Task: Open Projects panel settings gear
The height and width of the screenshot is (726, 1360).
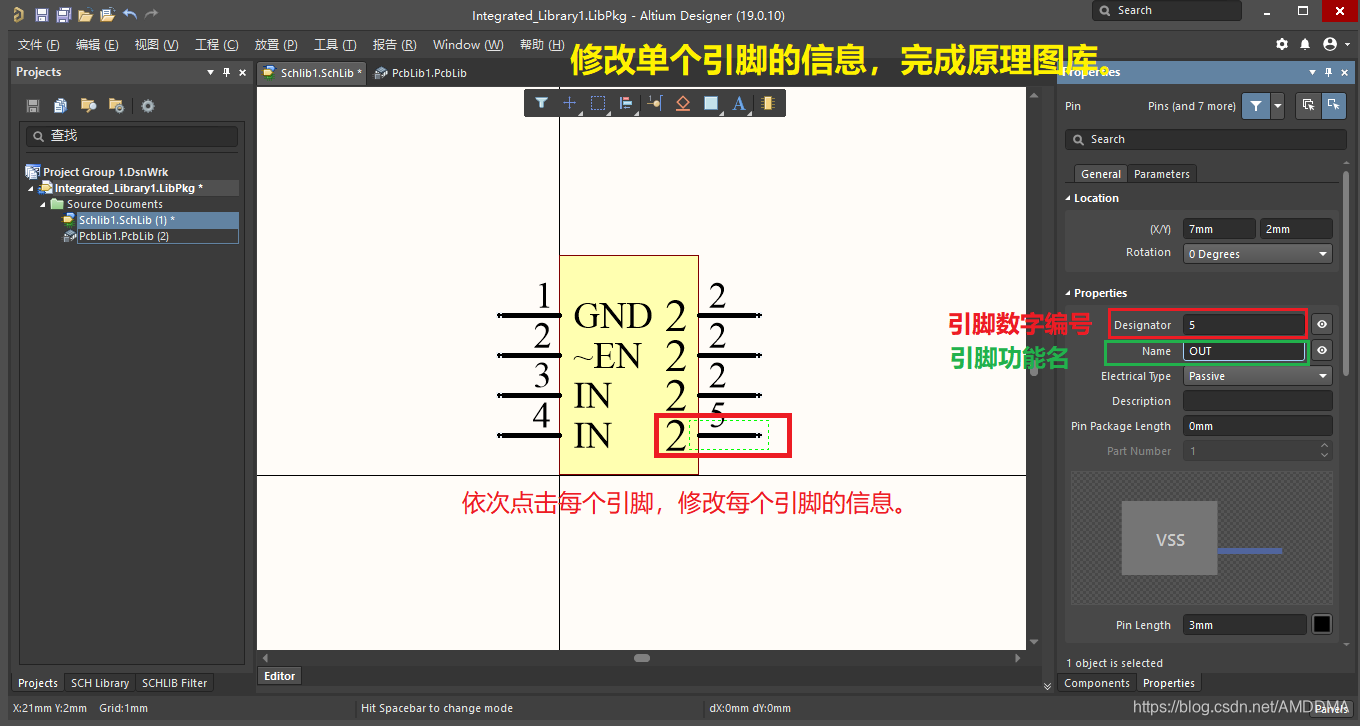Action: 148,106
